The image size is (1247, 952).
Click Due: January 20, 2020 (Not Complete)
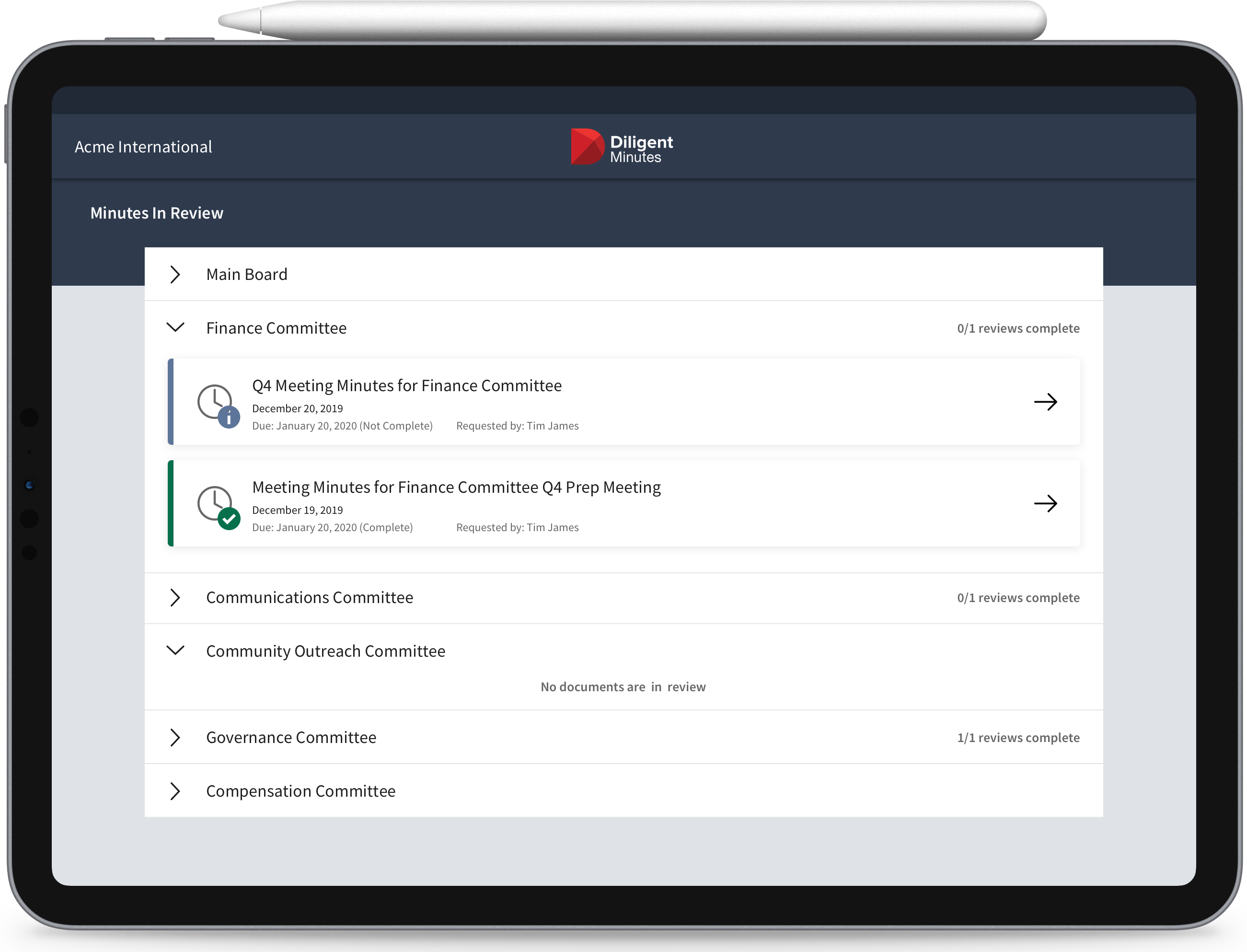coord(342,426)
